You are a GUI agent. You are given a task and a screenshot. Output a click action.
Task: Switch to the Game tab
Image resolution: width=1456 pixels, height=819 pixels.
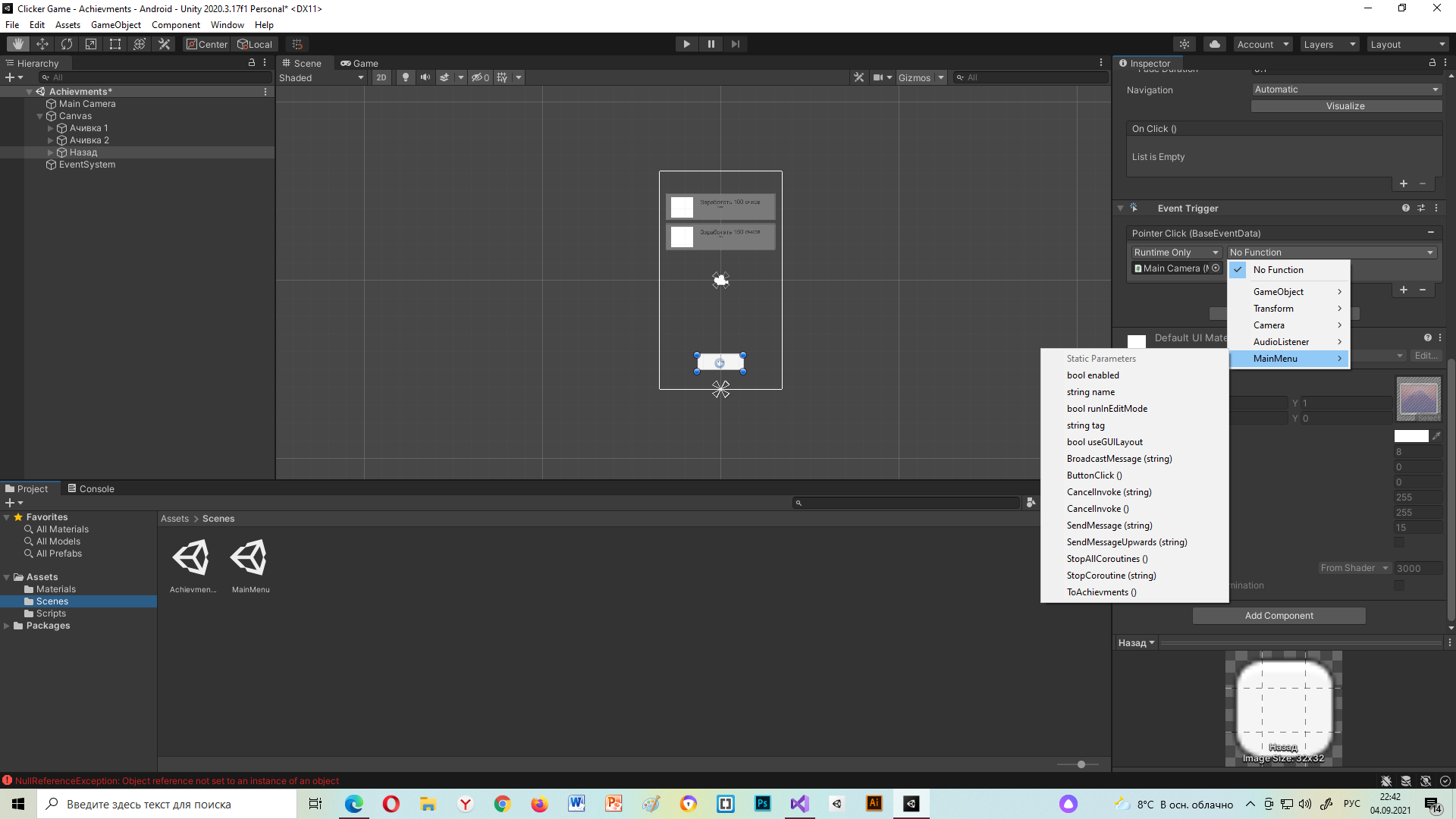[359, 63]
